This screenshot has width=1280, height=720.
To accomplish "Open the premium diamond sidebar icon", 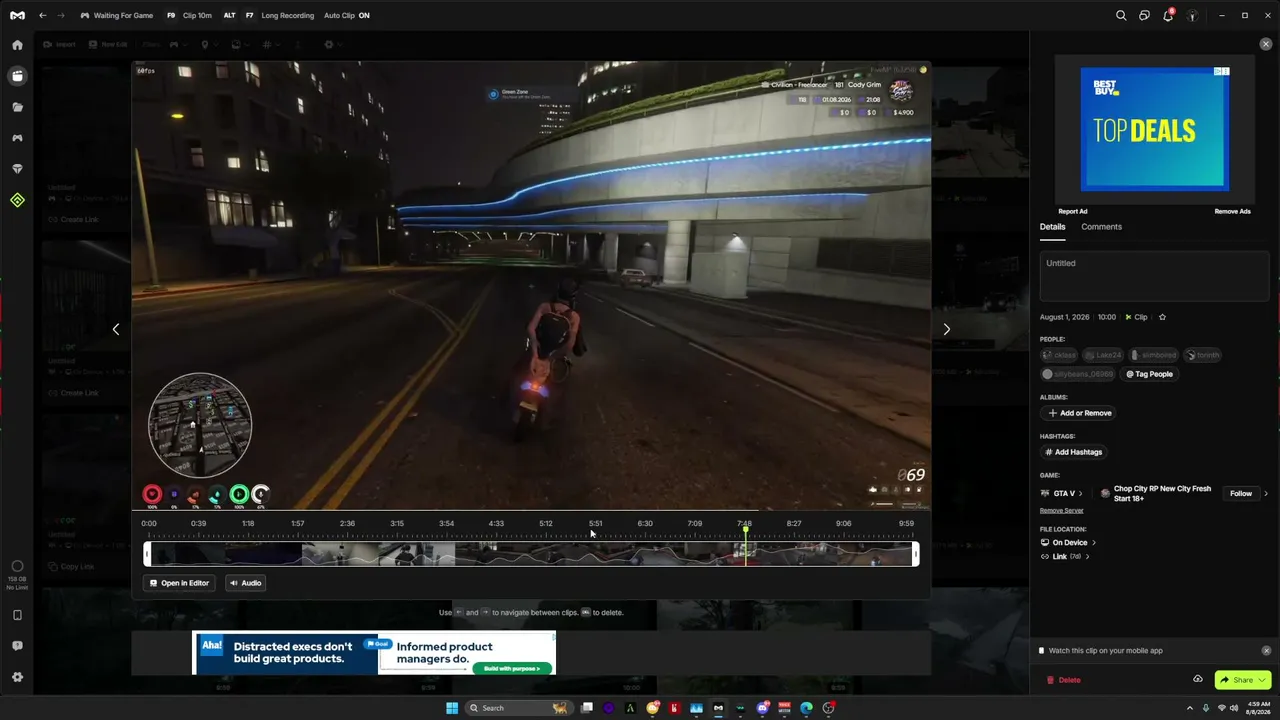I will pos(17,169).
